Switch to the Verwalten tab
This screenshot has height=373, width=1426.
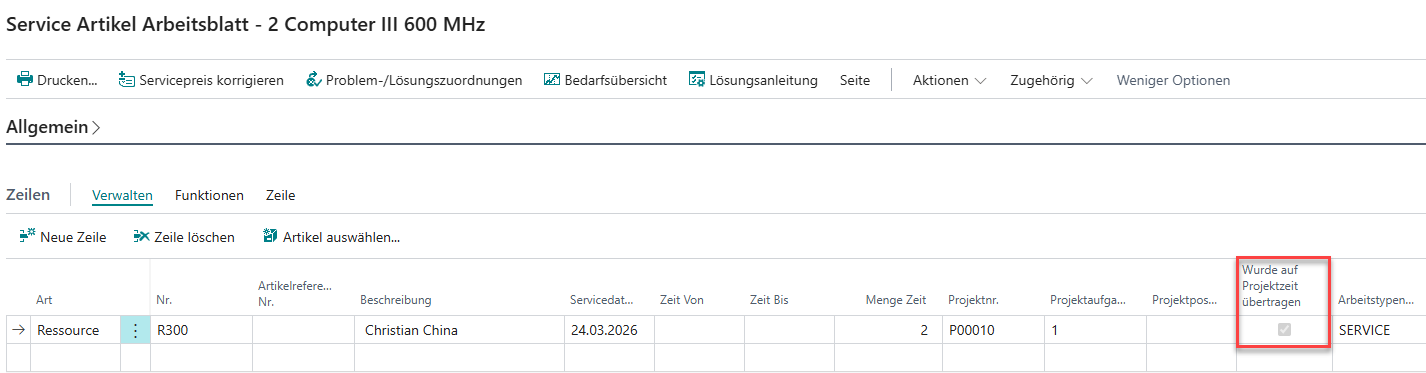(x=122, y=195)
